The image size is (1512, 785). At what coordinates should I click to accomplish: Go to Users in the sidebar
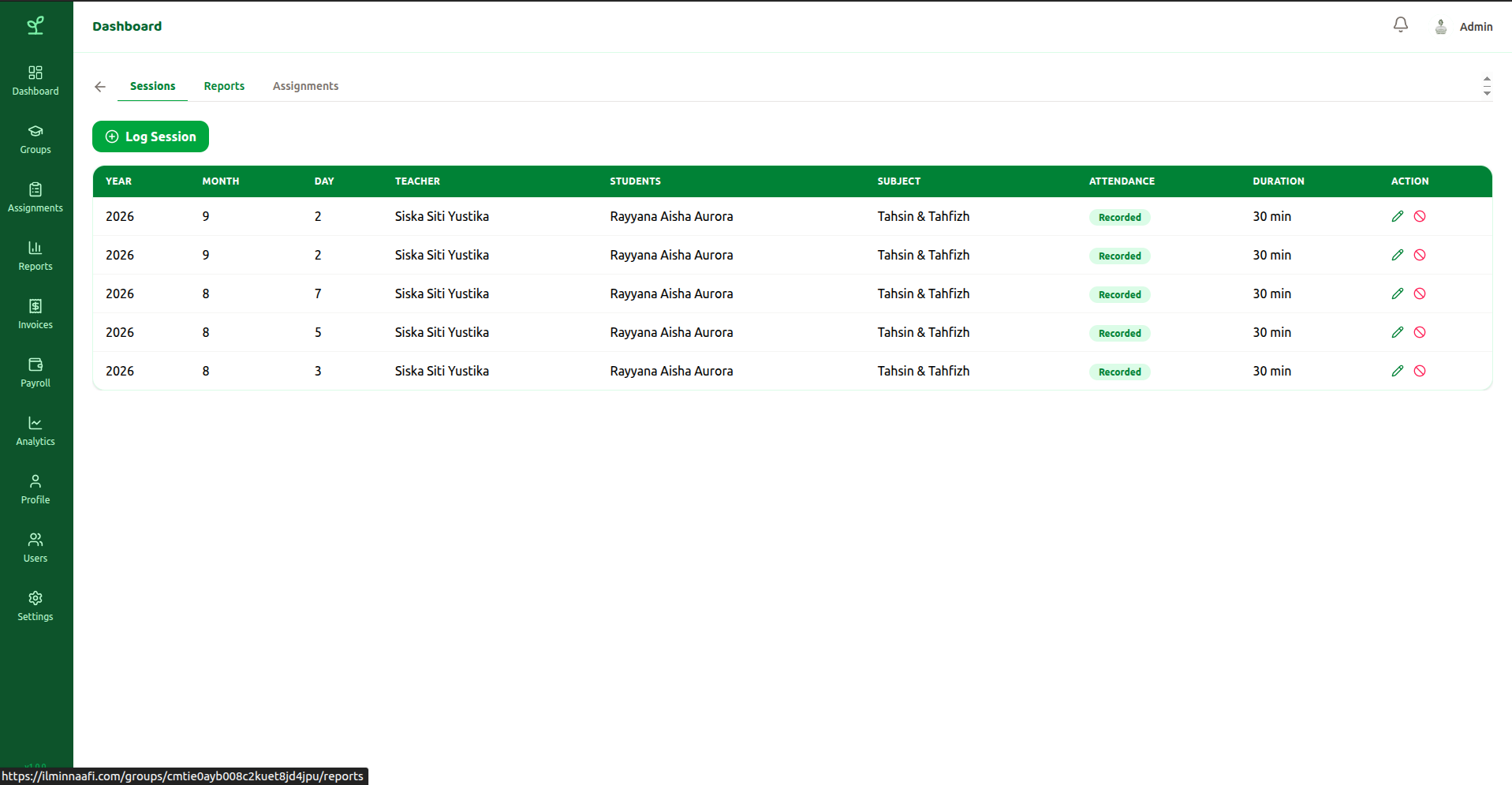[x=35, y=548]
